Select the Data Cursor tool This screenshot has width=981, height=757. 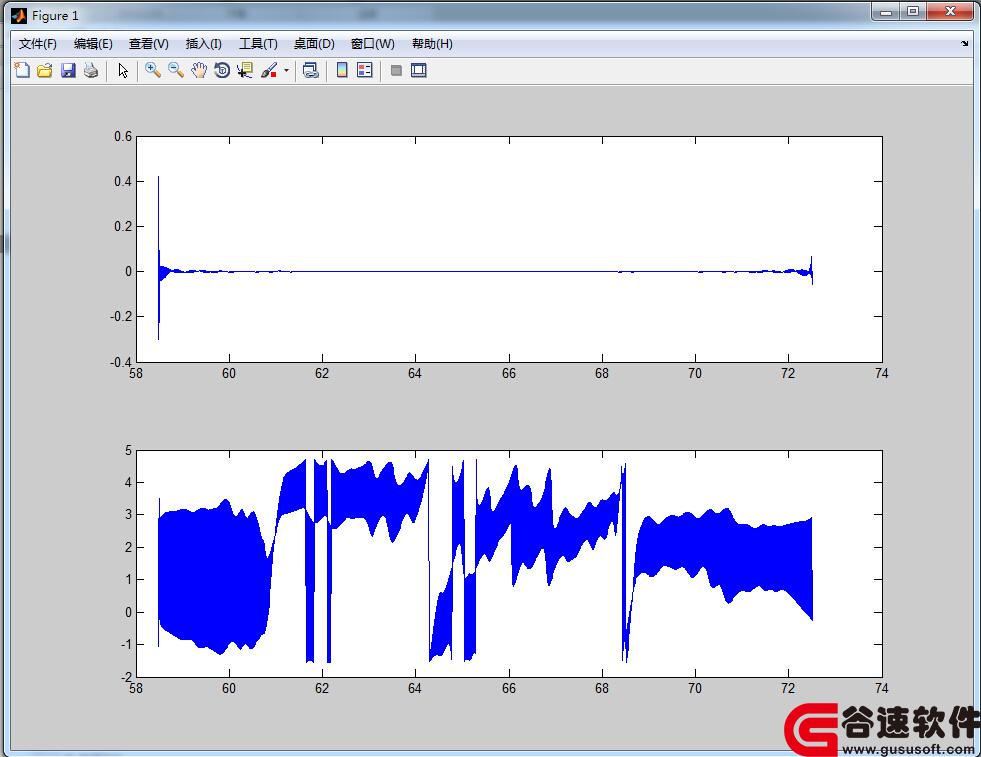(x=245, y=70)
